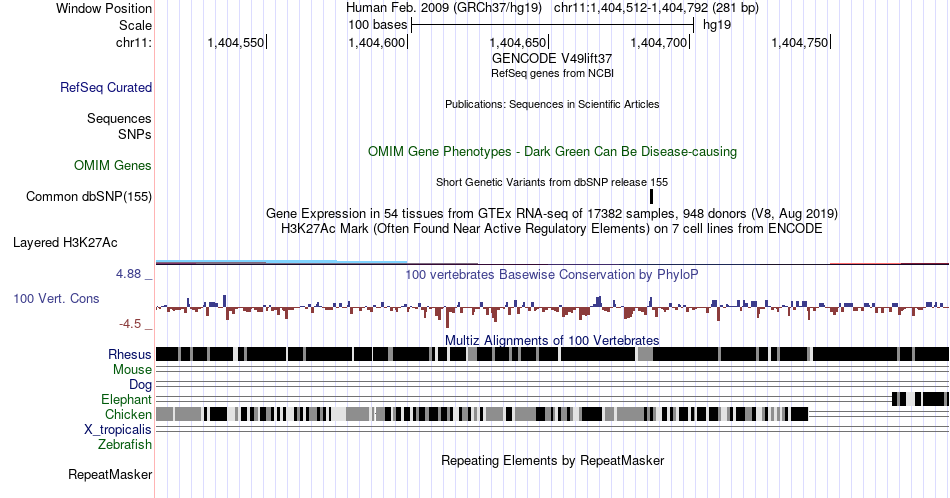Click the Chicken alignment row label
Image resolution: width=950 pixels, height=498 pixels.
tap(128, 414)
